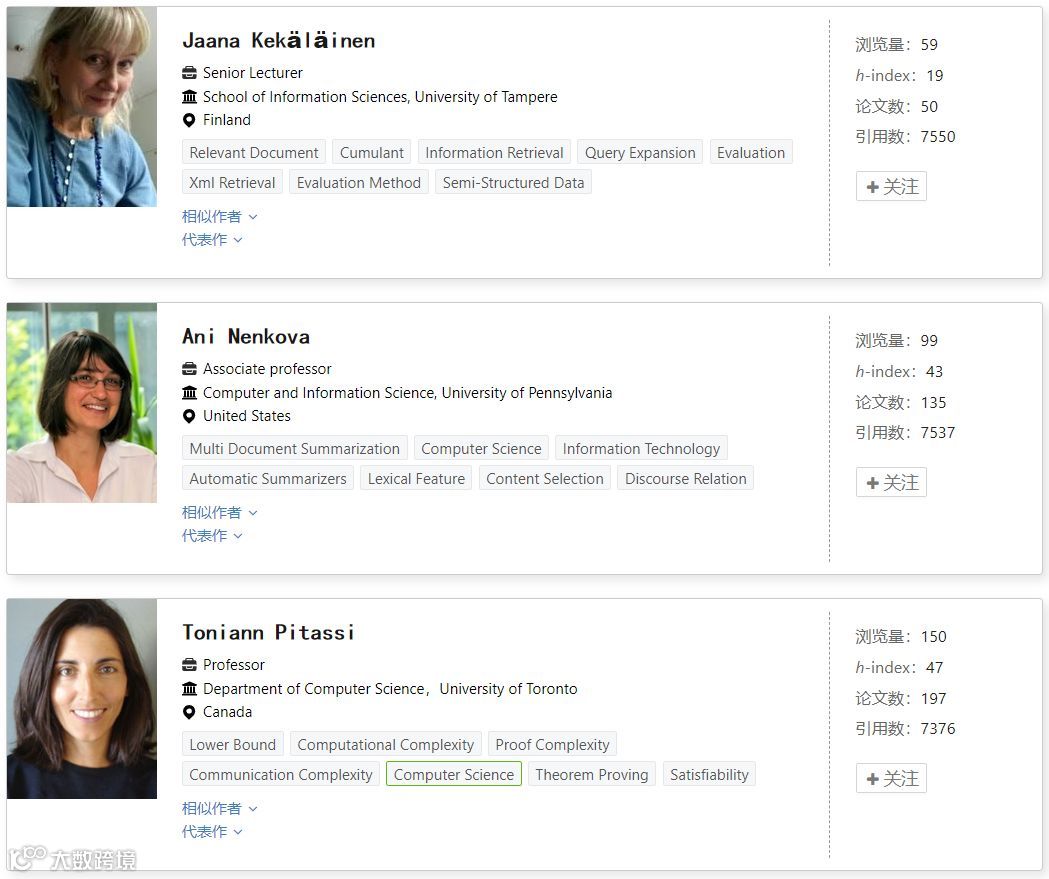Open Toniann Pitassi's profile name link
This screenshot has width=1049, height=879.
pyautogui.click(x=268, y=632)
